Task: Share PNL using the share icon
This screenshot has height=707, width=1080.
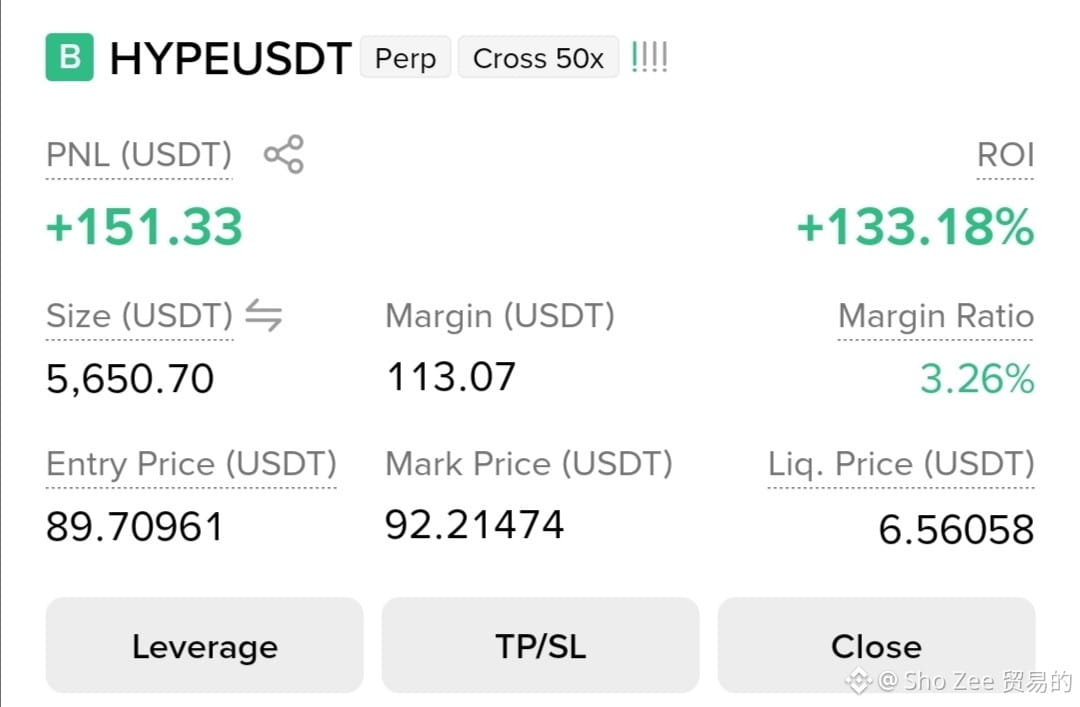Action: click(284, 154)
